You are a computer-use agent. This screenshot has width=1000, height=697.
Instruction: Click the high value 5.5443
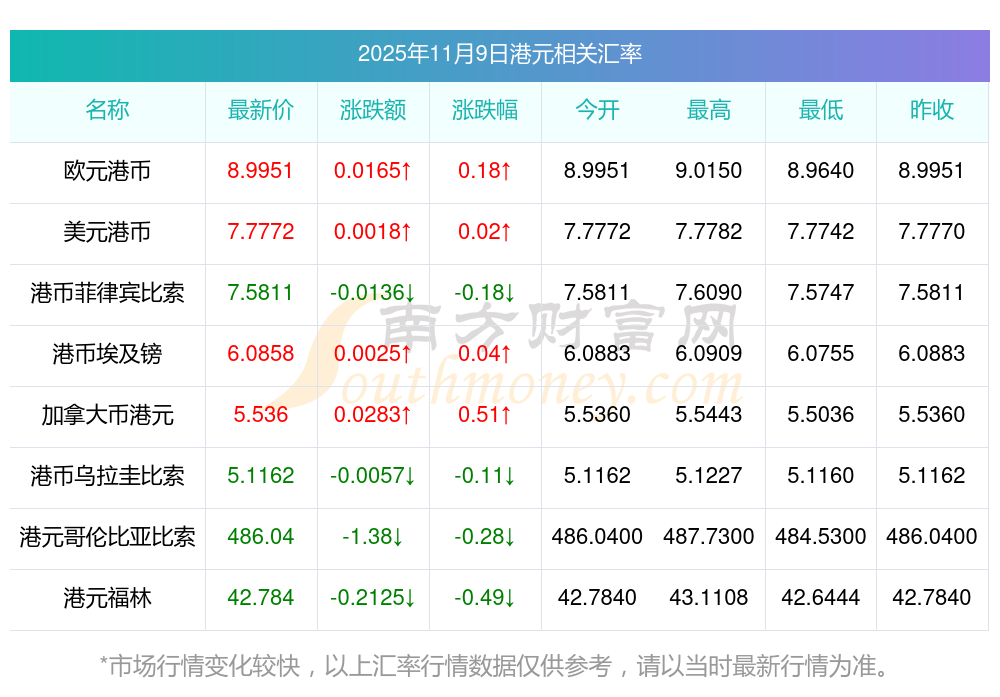pyautogui.click(x=709, y=415)
